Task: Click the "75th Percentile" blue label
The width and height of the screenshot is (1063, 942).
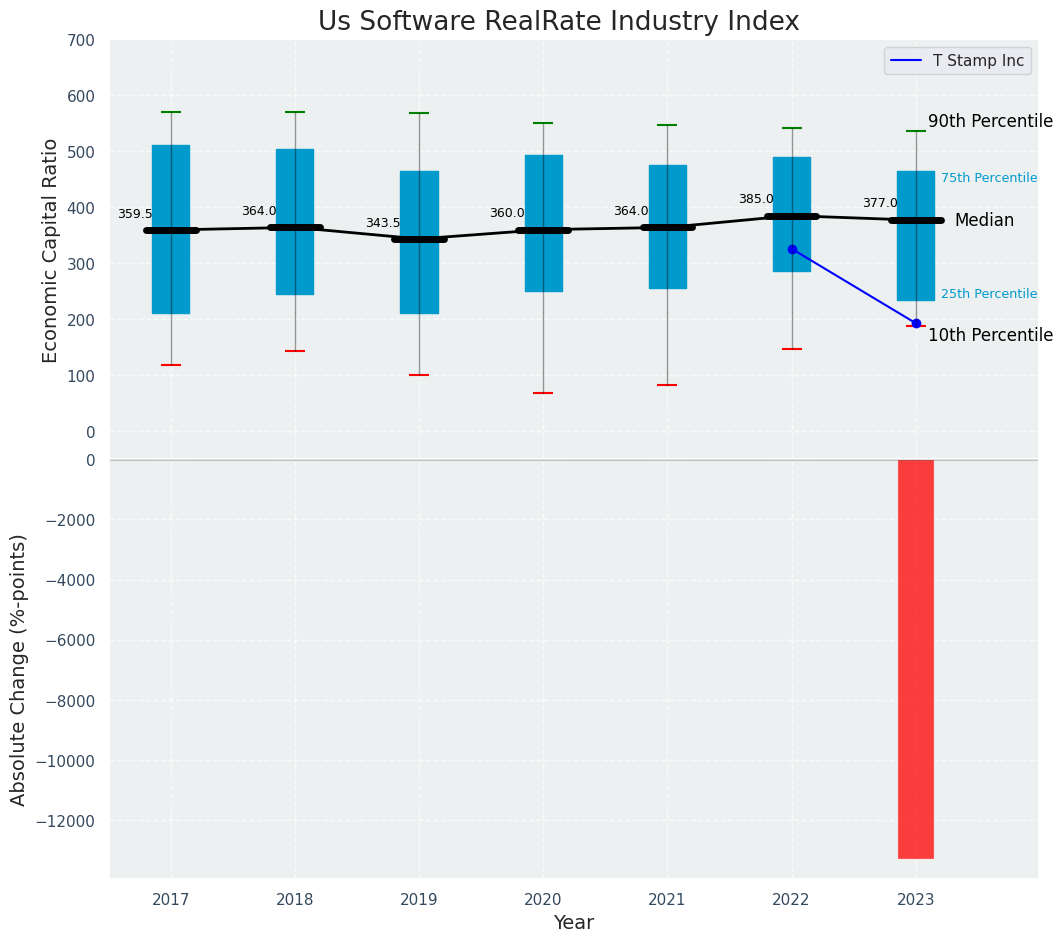Action: [x=988, y=178]
